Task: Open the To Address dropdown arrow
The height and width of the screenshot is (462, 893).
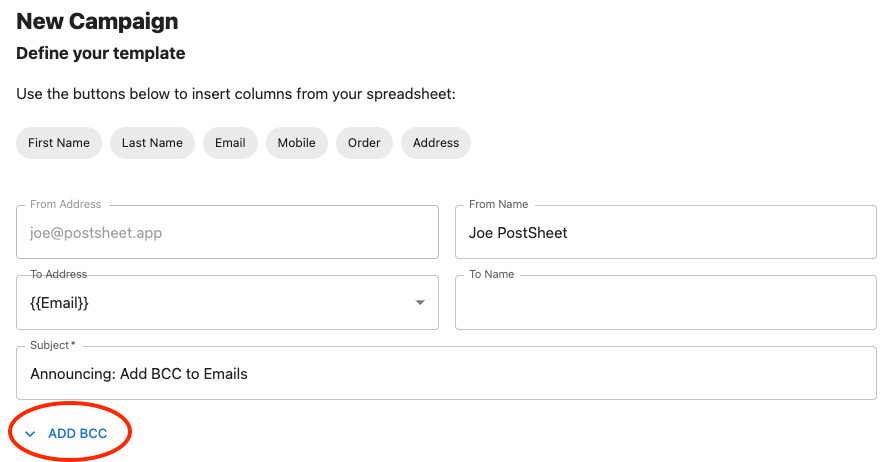Action: (x=420, y=303)
